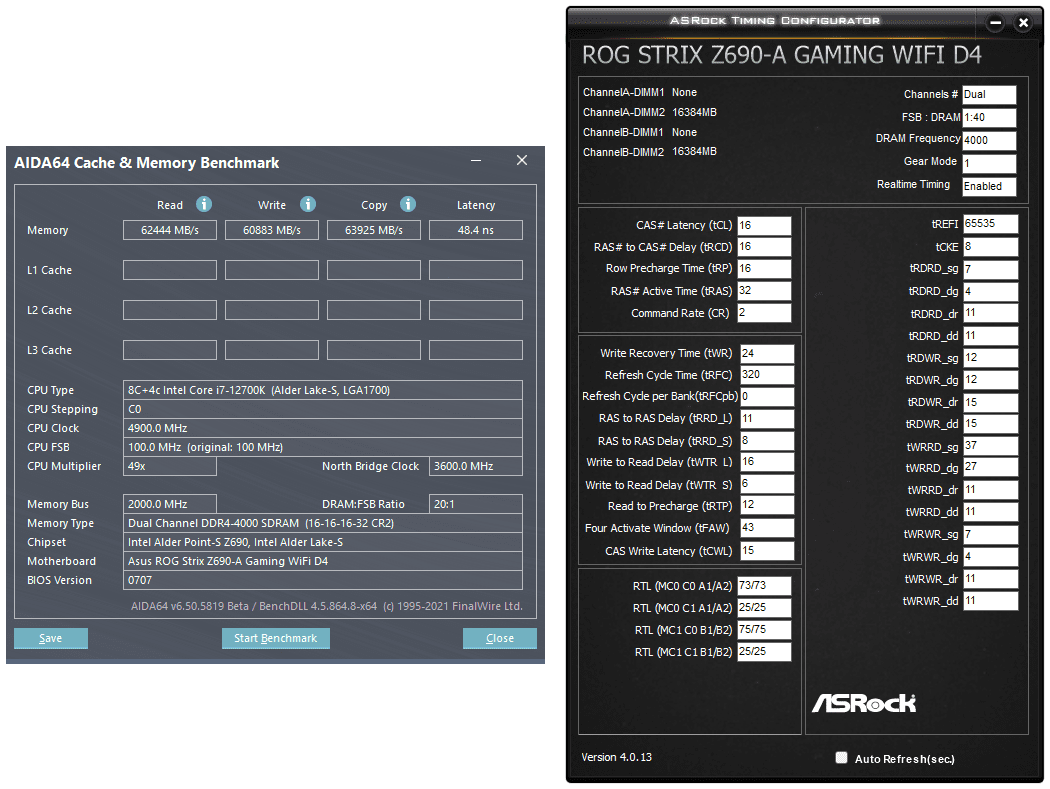Screen dimensions: 1050x789
Task: Click the tWTR_S value field
Action: pos(767,484)
